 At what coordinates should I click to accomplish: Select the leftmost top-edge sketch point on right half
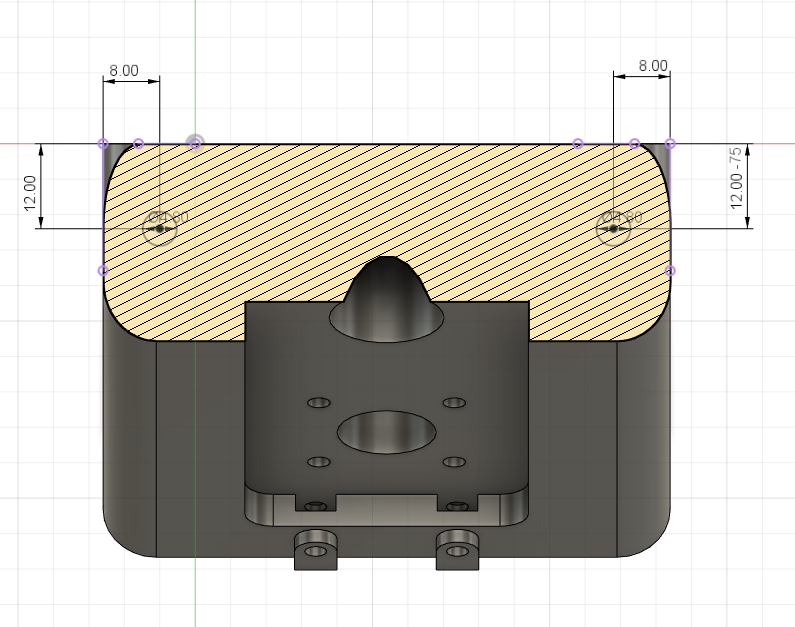(577, 143)
